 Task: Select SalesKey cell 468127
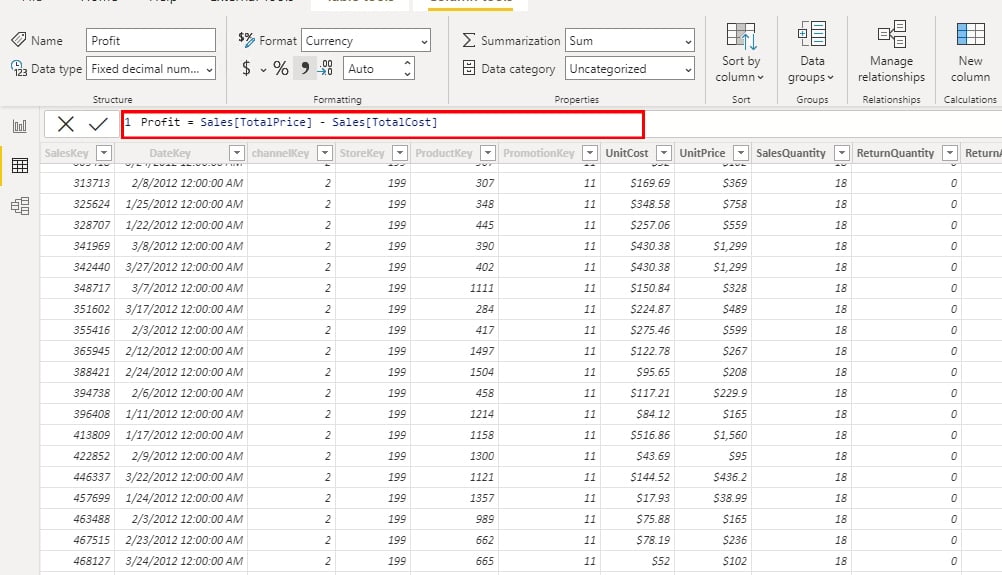[77, 561]
